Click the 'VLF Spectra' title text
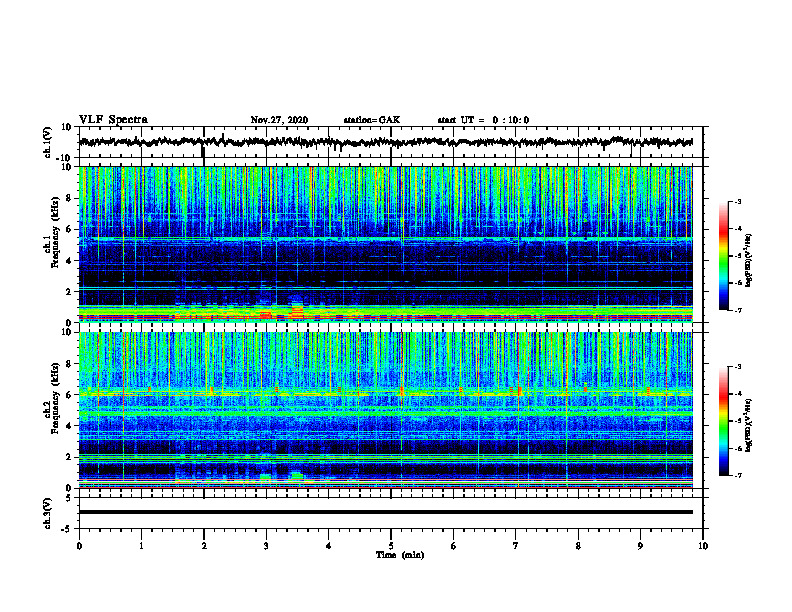792x612 pixels. pos(113,120)
